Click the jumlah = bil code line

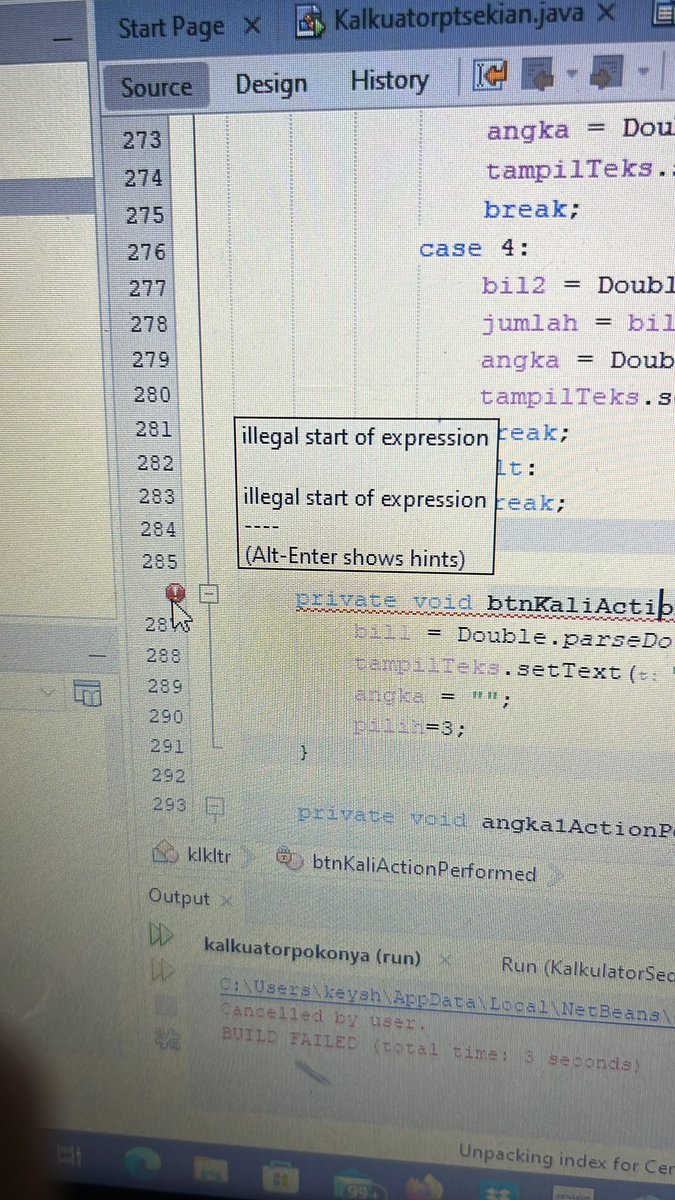point(577,324)
